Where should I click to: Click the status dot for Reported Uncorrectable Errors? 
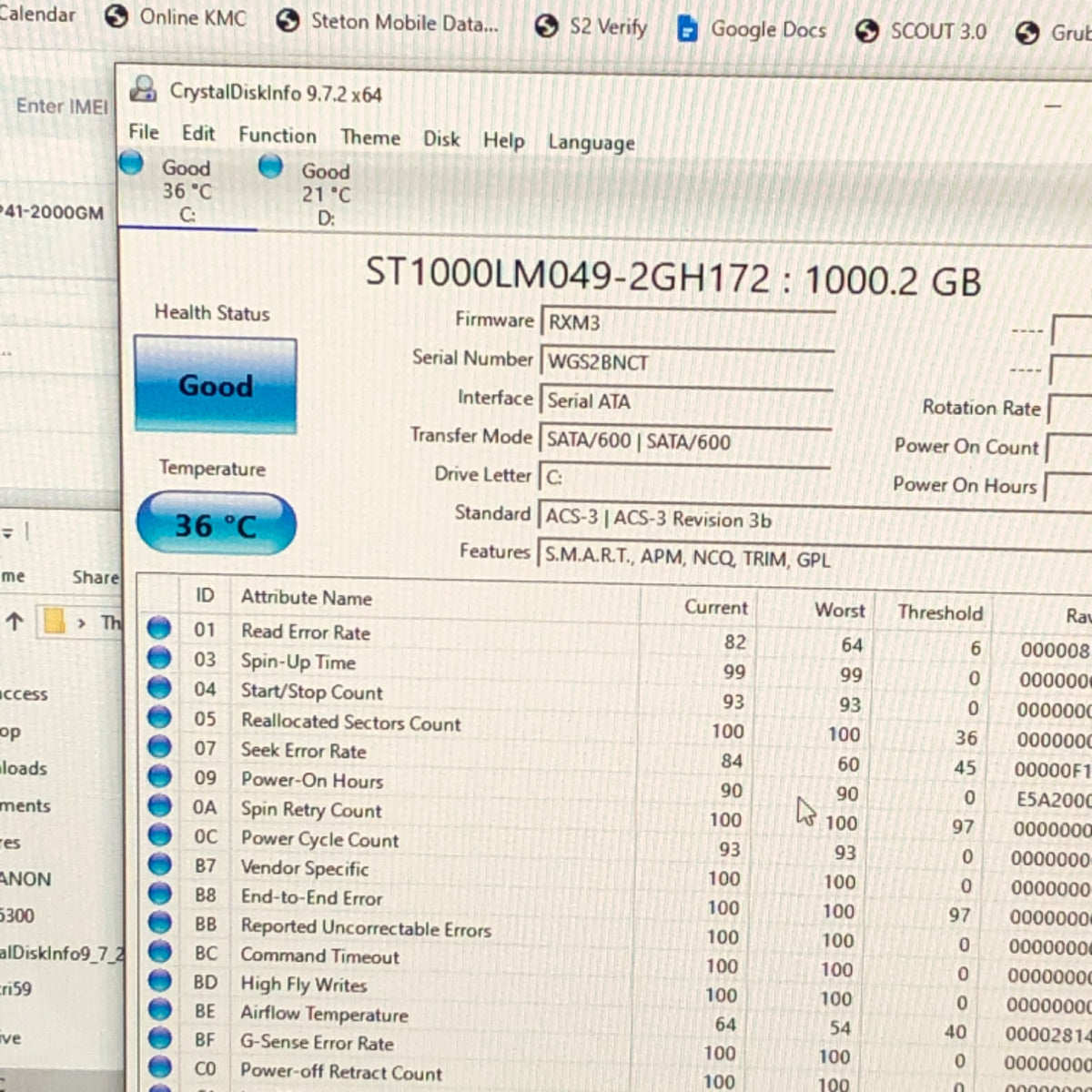click(159, 922)
